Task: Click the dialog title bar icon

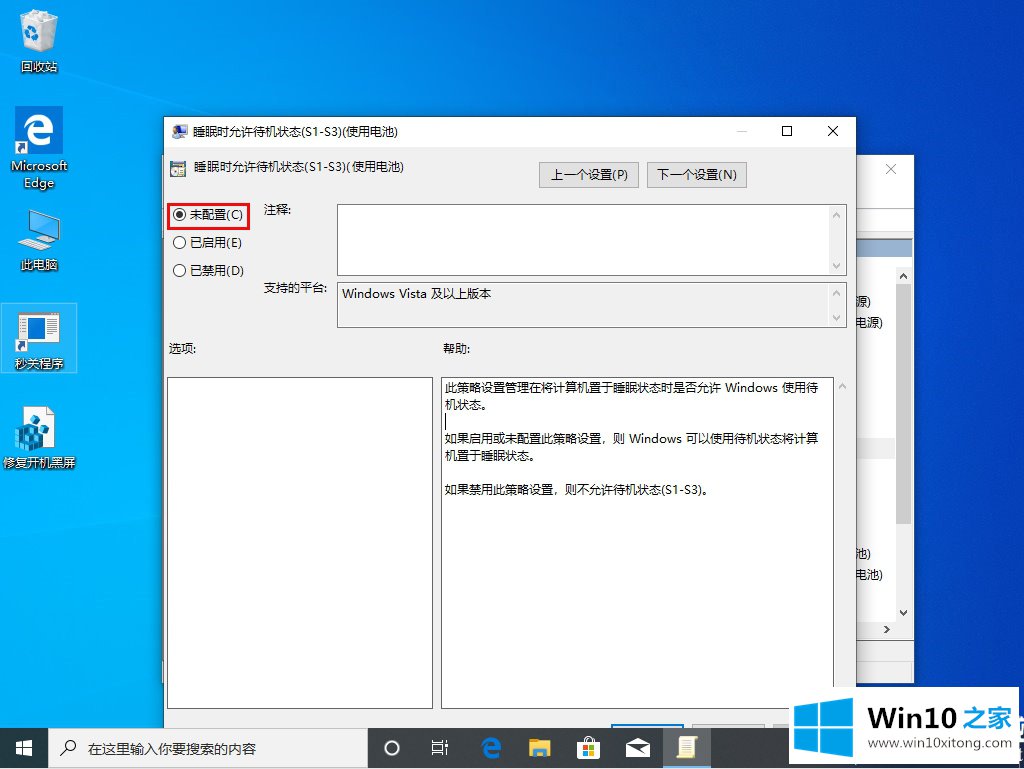Action: [x=180, y=132]
